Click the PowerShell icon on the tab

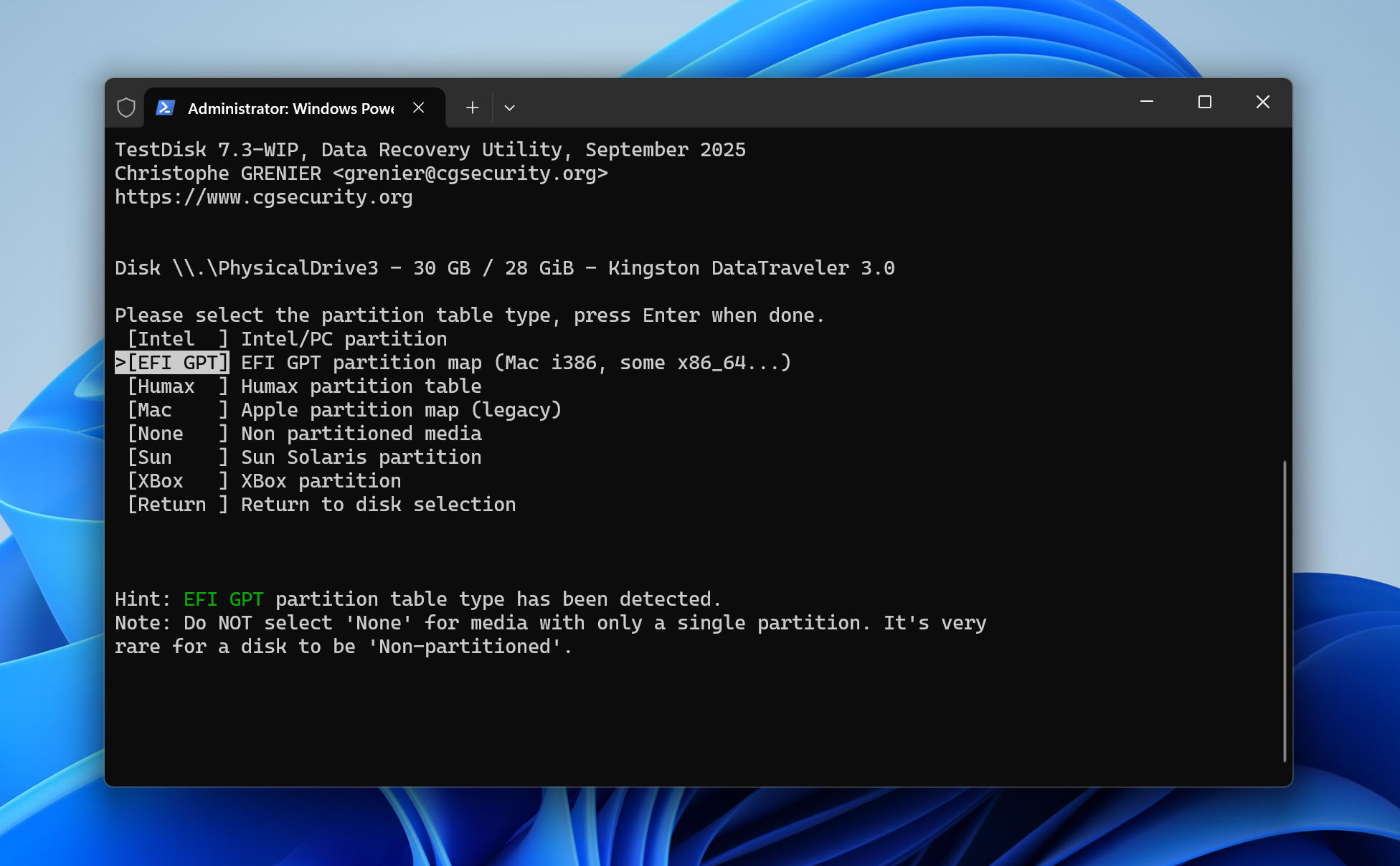[166, 108]
